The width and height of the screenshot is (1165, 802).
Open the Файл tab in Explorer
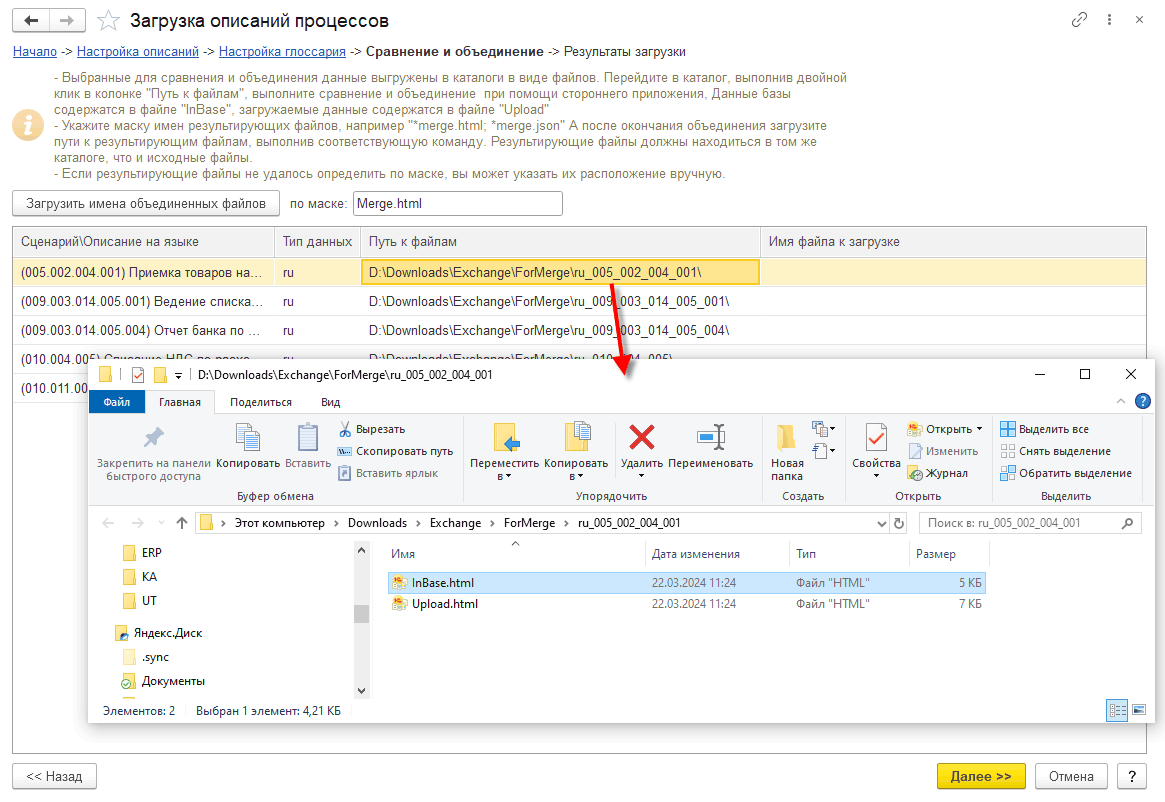click(117, 402)
